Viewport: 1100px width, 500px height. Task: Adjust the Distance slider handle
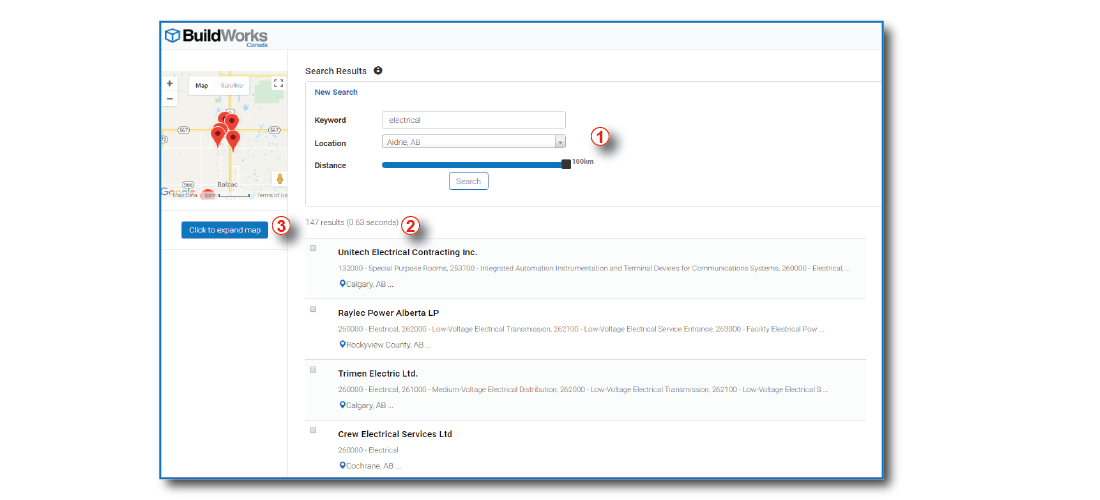[566, 164]
